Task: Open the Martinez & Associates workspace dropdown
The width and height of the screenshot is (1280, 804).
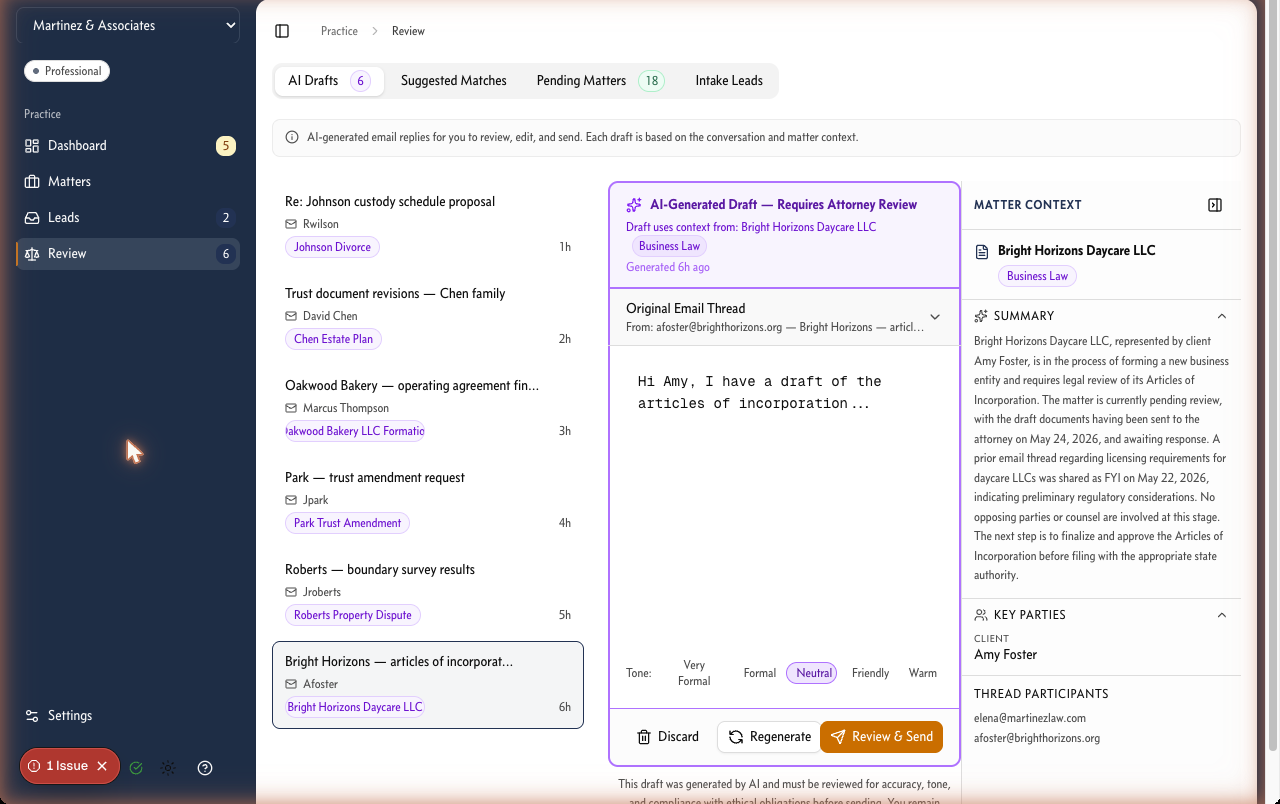Action: coord(128,26)
